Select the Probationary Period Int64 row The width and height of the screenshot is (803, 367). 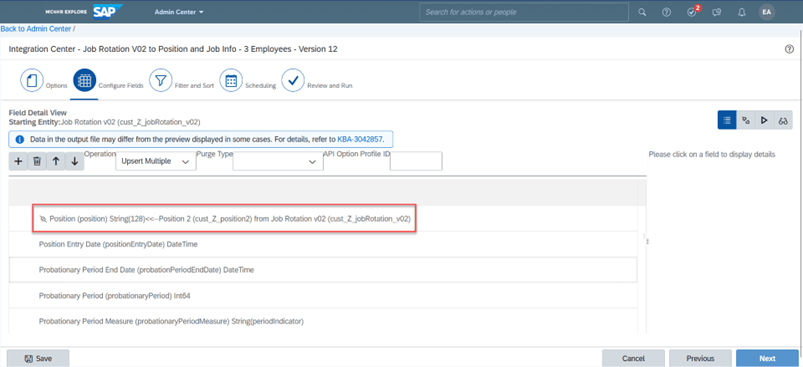coord(323,295)
